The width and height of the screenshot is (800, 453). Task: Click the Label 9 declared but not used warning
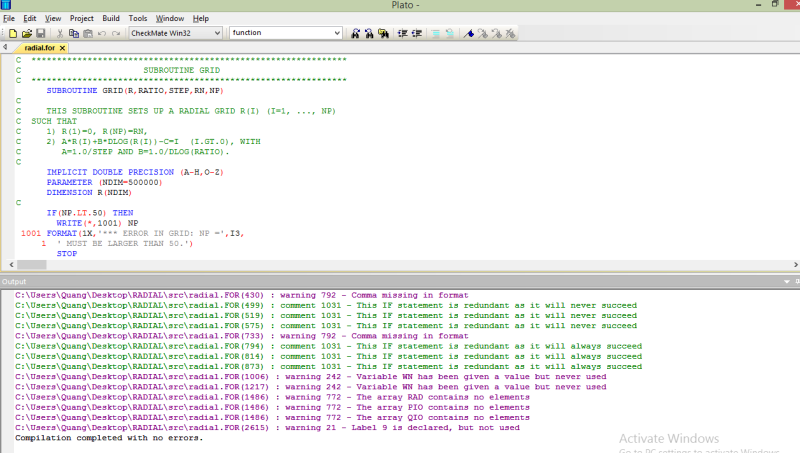click(267, 428)
